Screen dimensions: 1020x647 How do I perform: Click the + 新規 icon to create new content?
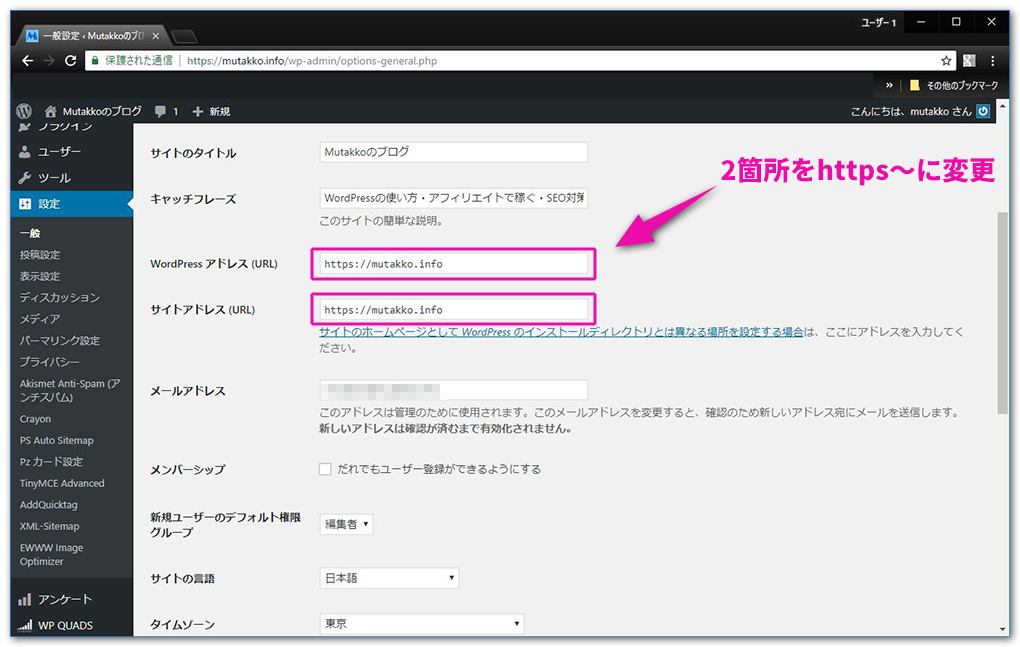[x=200, y=112]
